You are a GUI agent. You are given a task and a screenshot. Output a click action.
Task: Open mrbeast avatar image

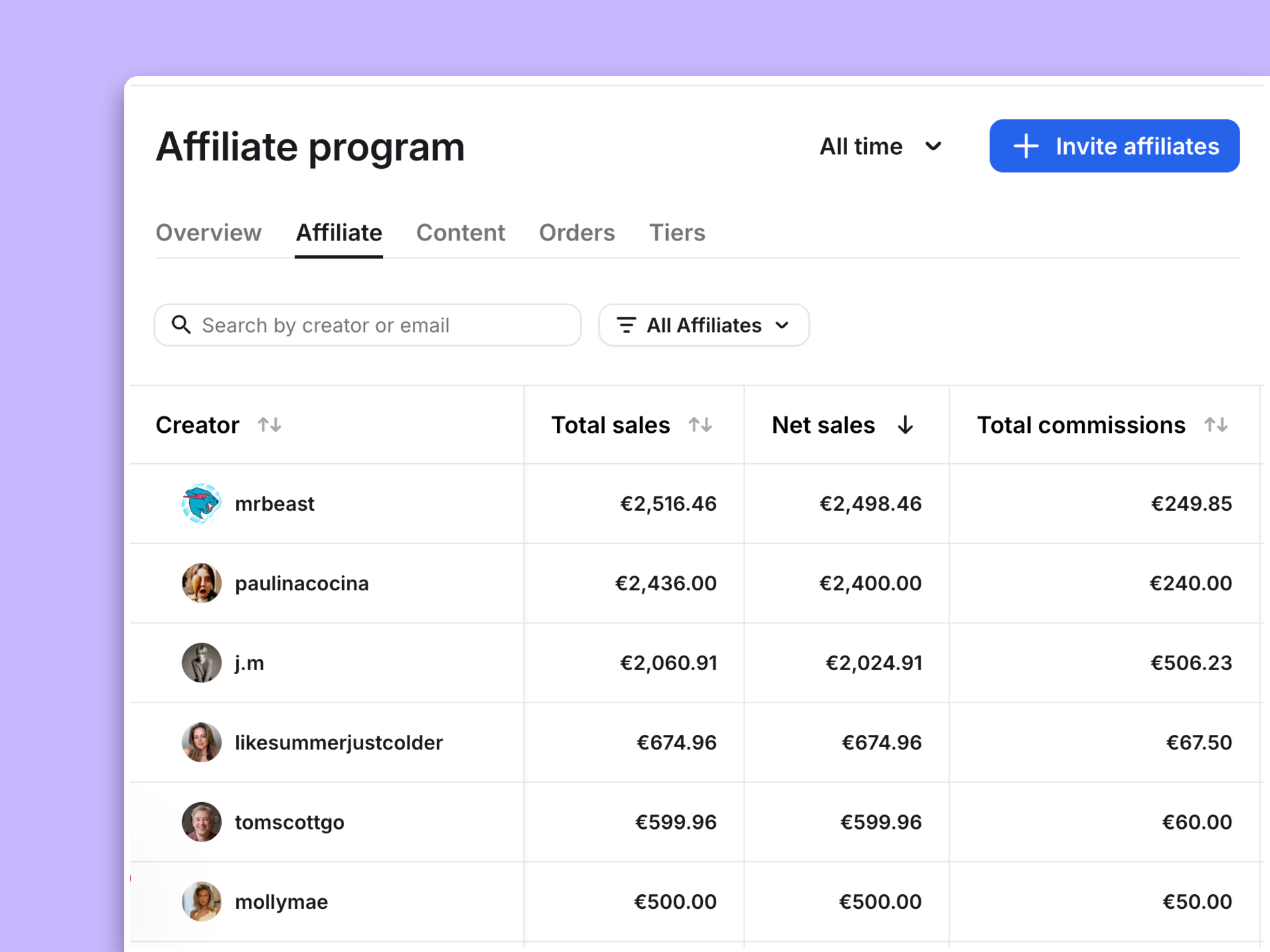tap(201, 503)
